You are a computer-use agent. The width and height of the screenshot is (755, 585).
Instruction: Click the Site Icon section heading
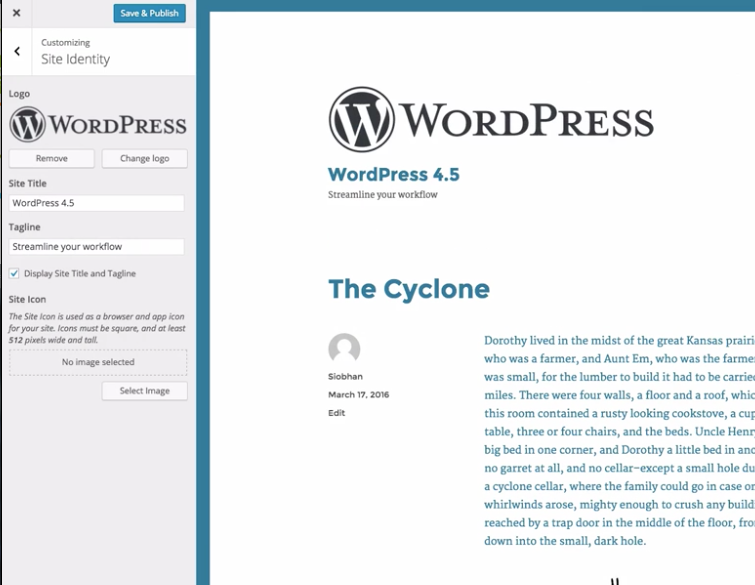(27, 299)
